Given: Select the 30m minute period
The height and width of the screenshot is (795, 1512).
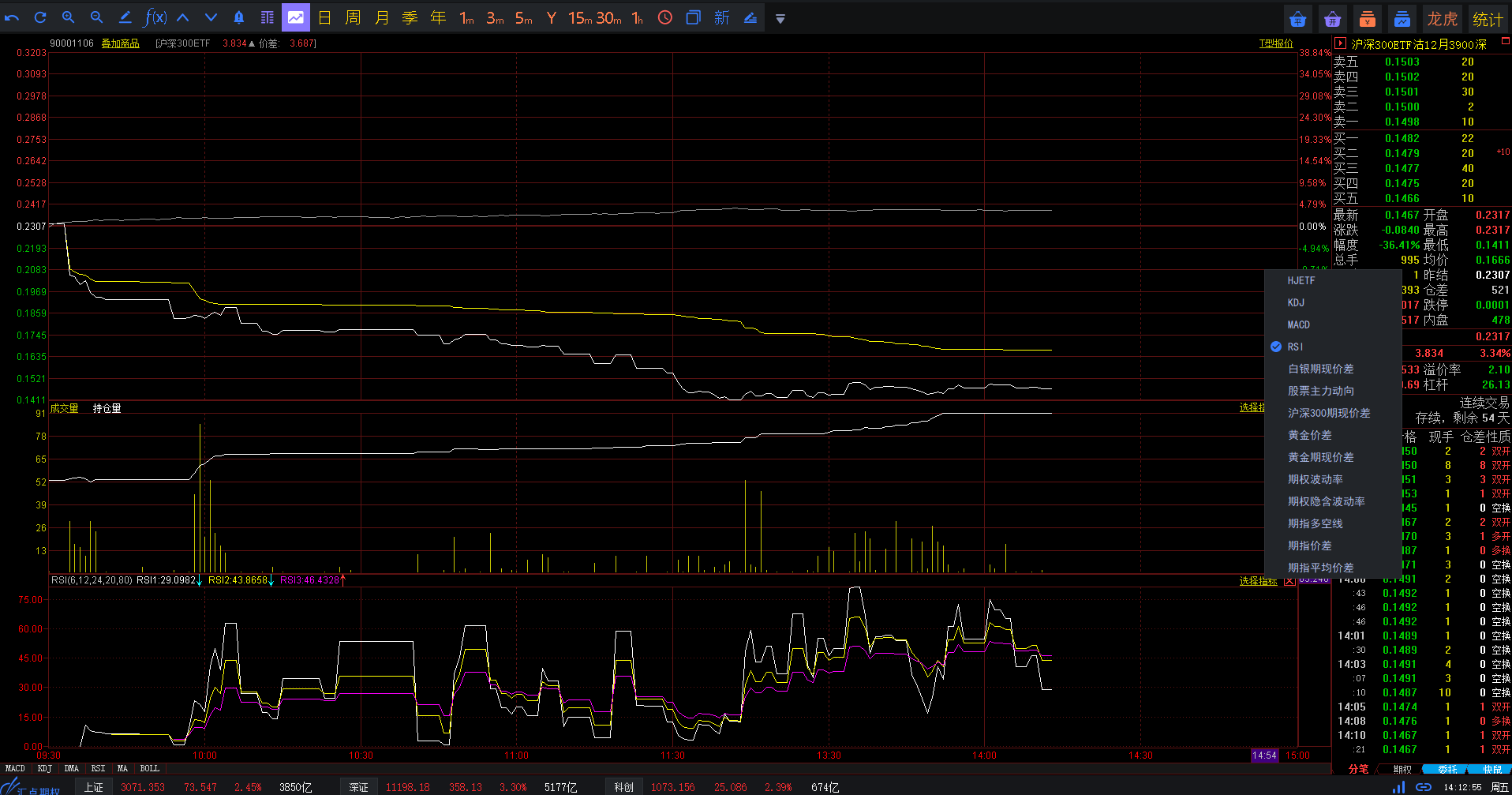Looking at the screenshot, I should click(608, 17).
